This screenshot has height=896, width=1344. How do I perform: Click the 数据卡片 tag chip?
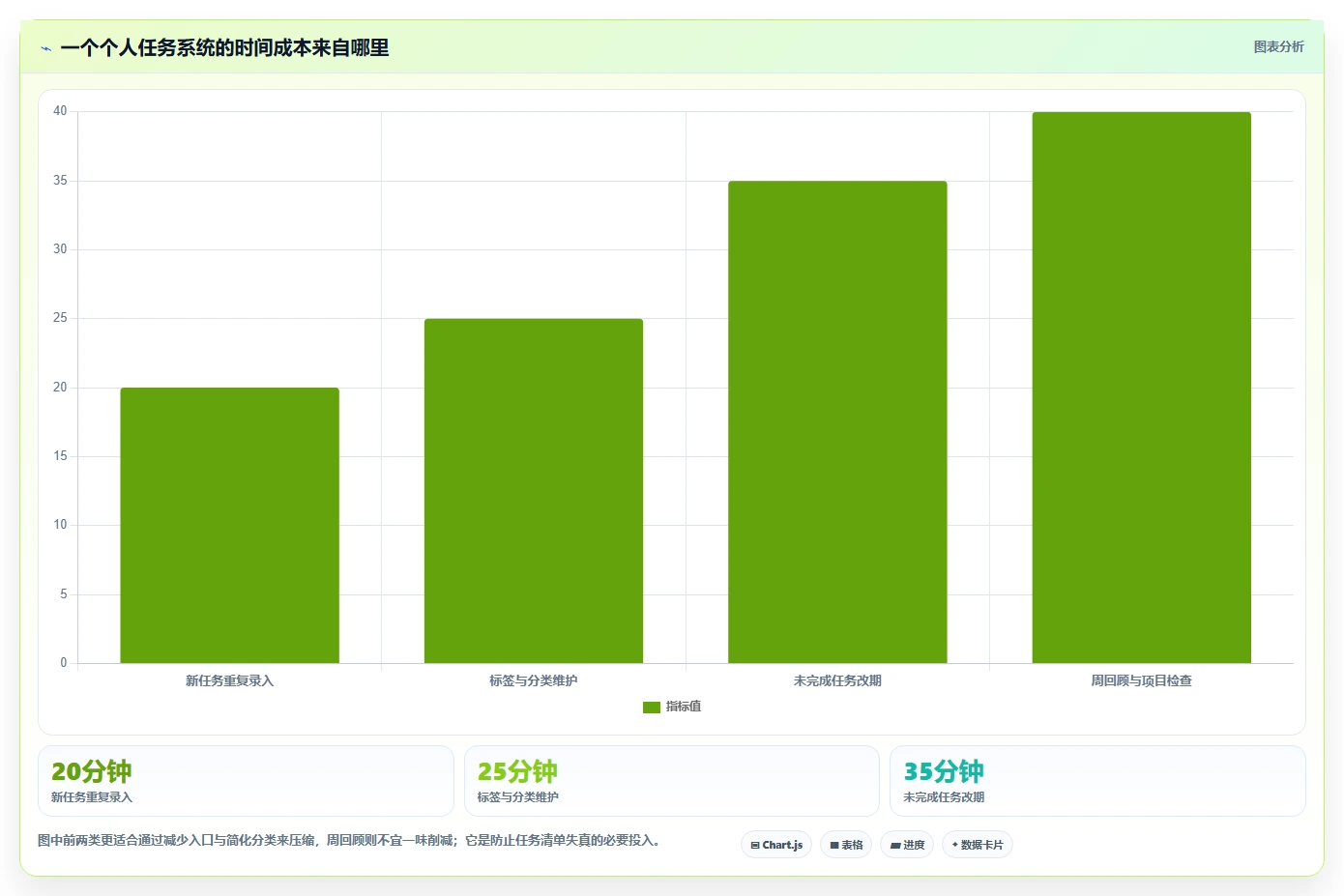(978, 845)
